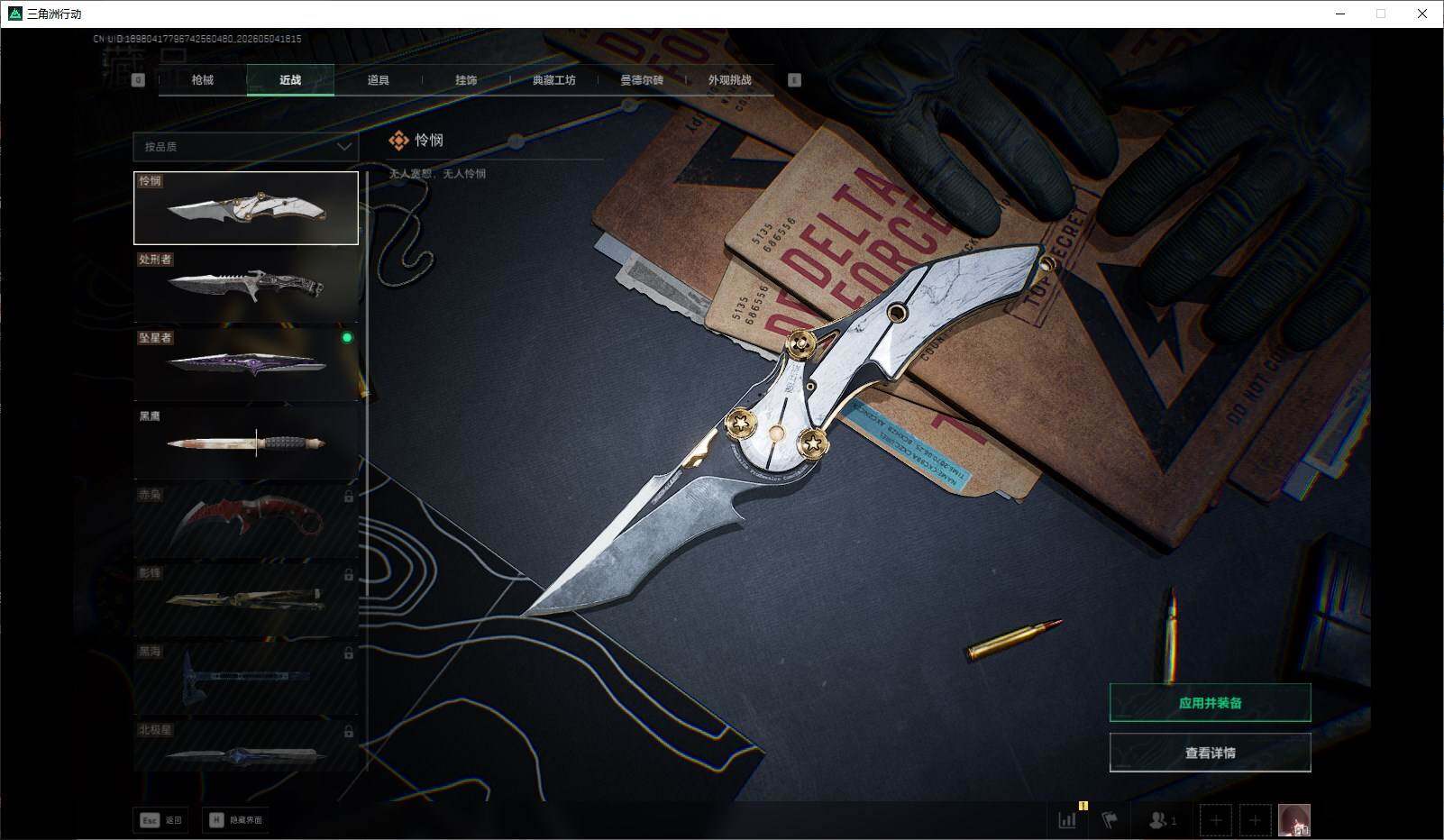Click the lock icon on 赤枭
The image size is (1444, 840).
point(349,496)
